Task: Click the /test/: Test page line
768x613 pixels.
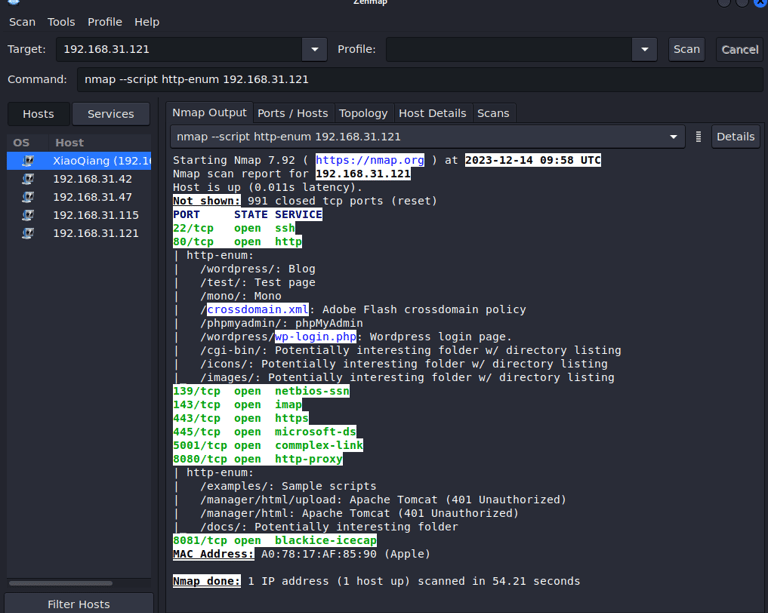Action: pyautogui.click(x=258, y=283)
